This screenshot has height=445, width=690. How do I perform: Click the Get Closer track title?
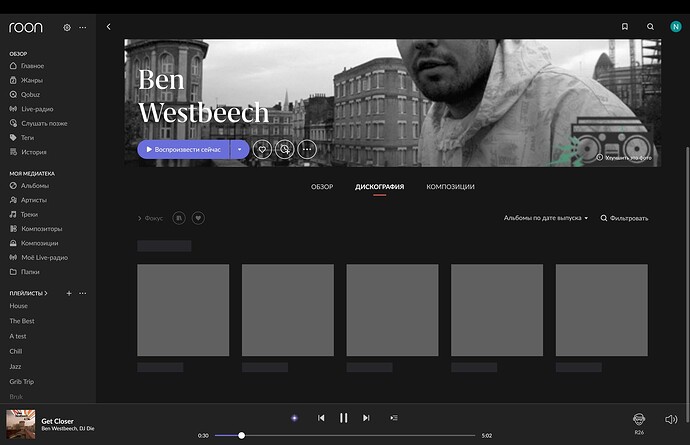(x=57, y=421)
